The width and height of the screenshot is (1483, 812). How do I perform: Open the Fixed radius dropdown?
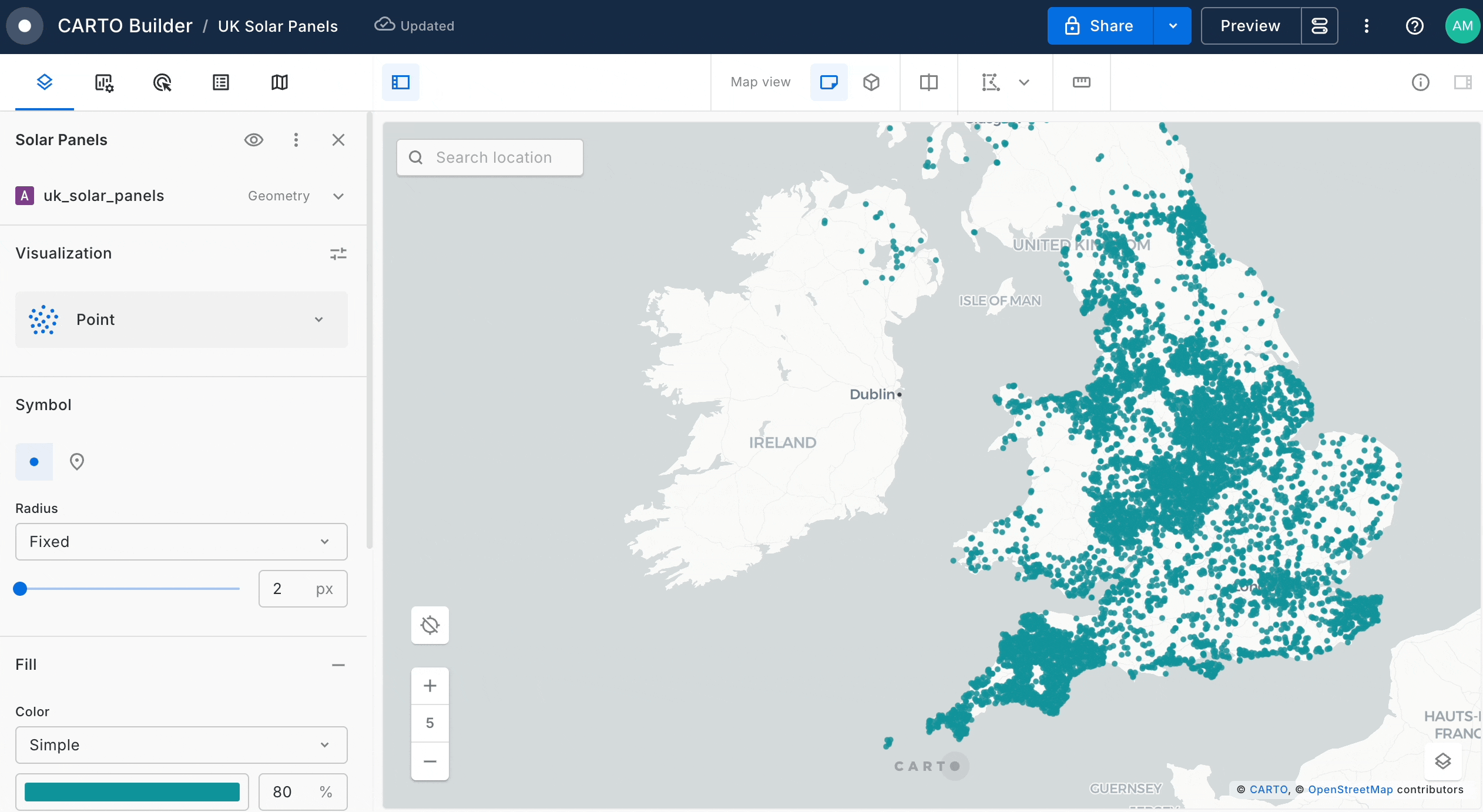coord(181,542)
